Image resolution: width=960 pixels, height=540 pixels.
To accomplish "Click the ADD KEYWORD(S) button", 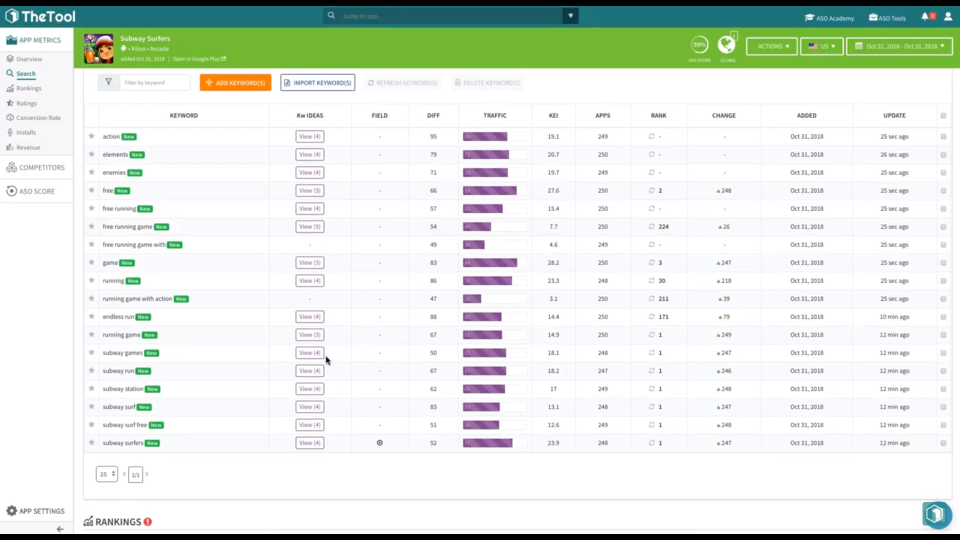I will tap(235, 83).
